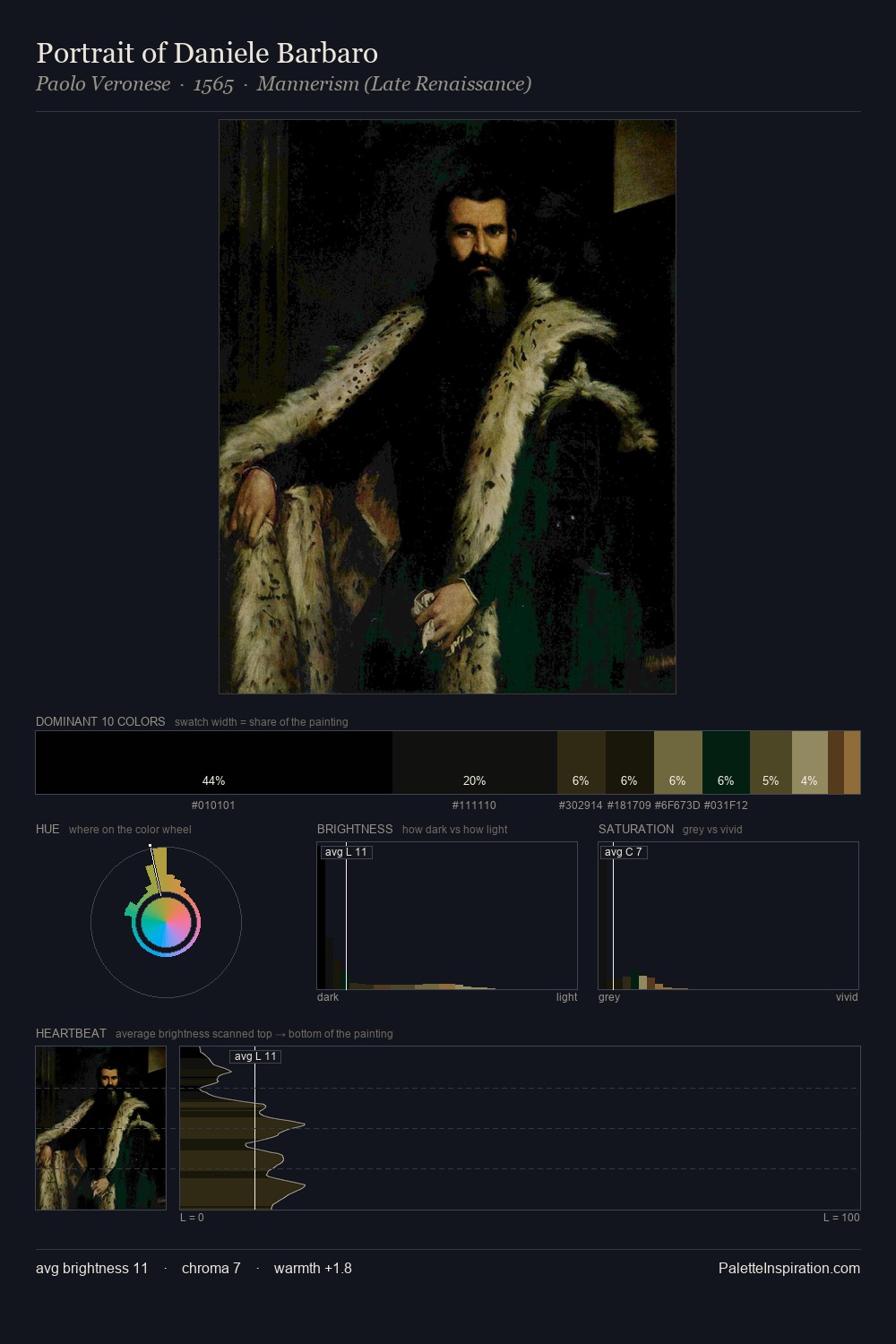Click the 'avg L 11' label in brightness chart
This screenshot has width=896, height=1344.
(x=346, y=852)
